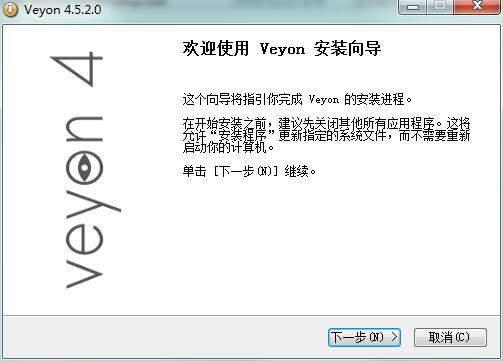Click the 取消(C) button
503x361 pixels.
[x=450, y=338]
